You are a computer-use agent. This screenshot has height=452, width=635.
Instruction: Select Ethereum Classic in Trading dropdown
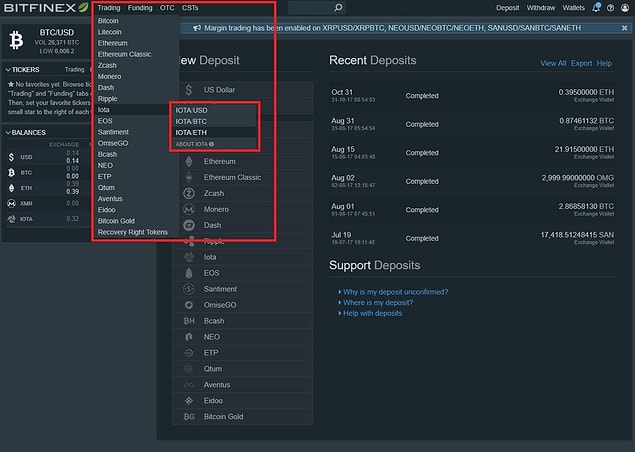[124, 54]
